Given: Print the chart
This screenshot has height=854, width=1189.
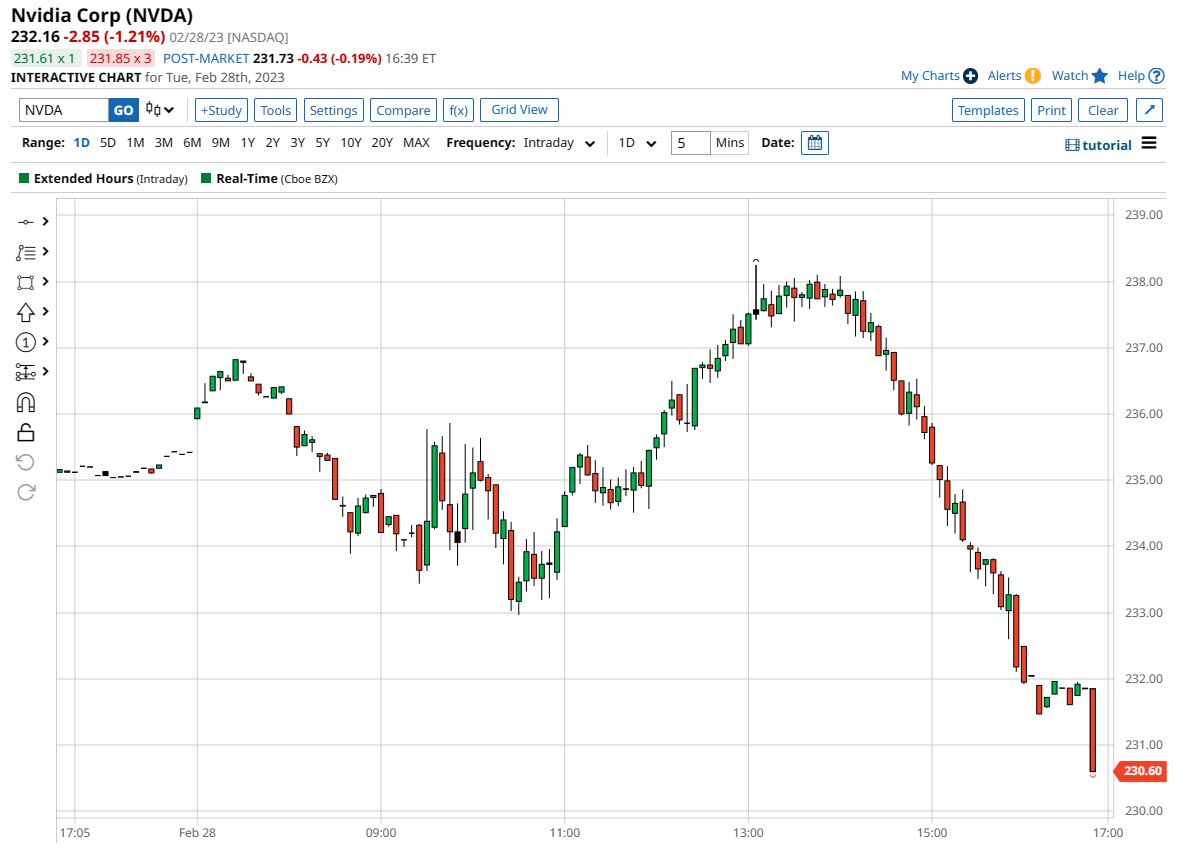Looking at the screenshot, I should 1051,110.
